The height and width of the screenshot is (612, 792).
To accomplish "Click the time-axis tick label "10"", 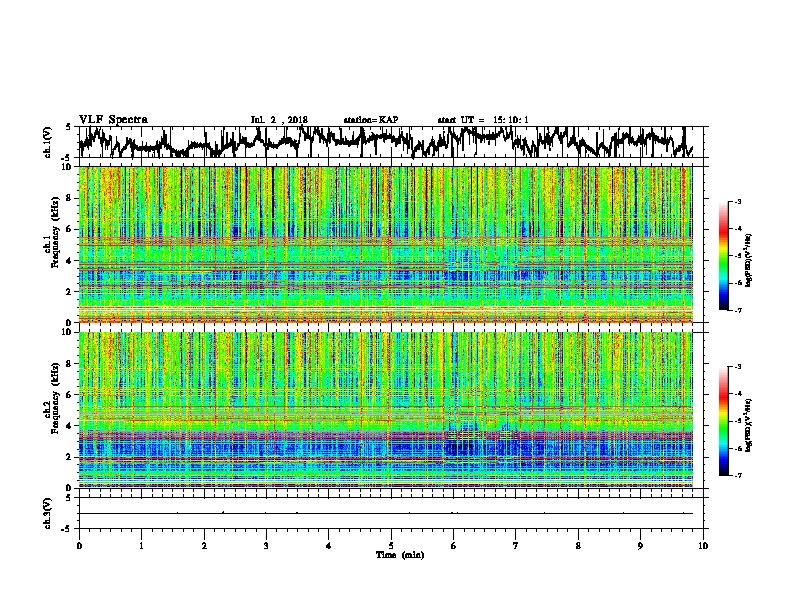I will (x=703, y=546).
